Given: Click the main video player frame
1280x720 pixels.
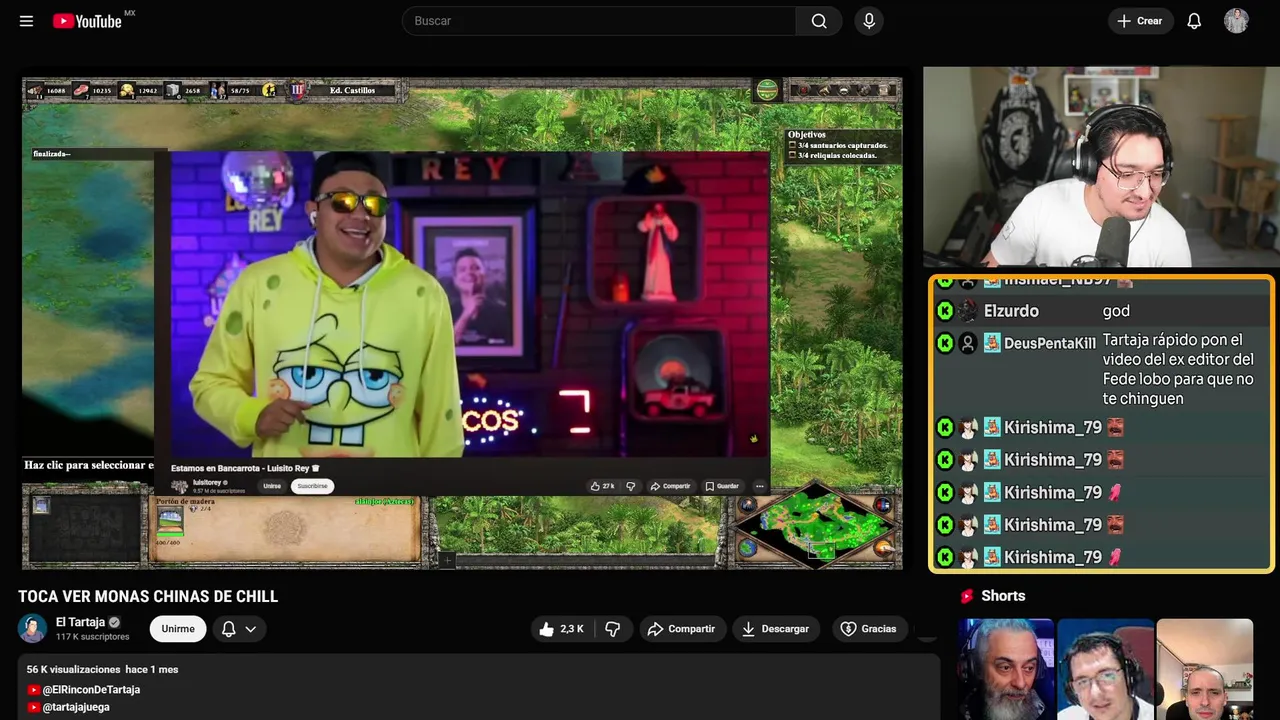Looking at the screenshot, I should tap(462, 323).
